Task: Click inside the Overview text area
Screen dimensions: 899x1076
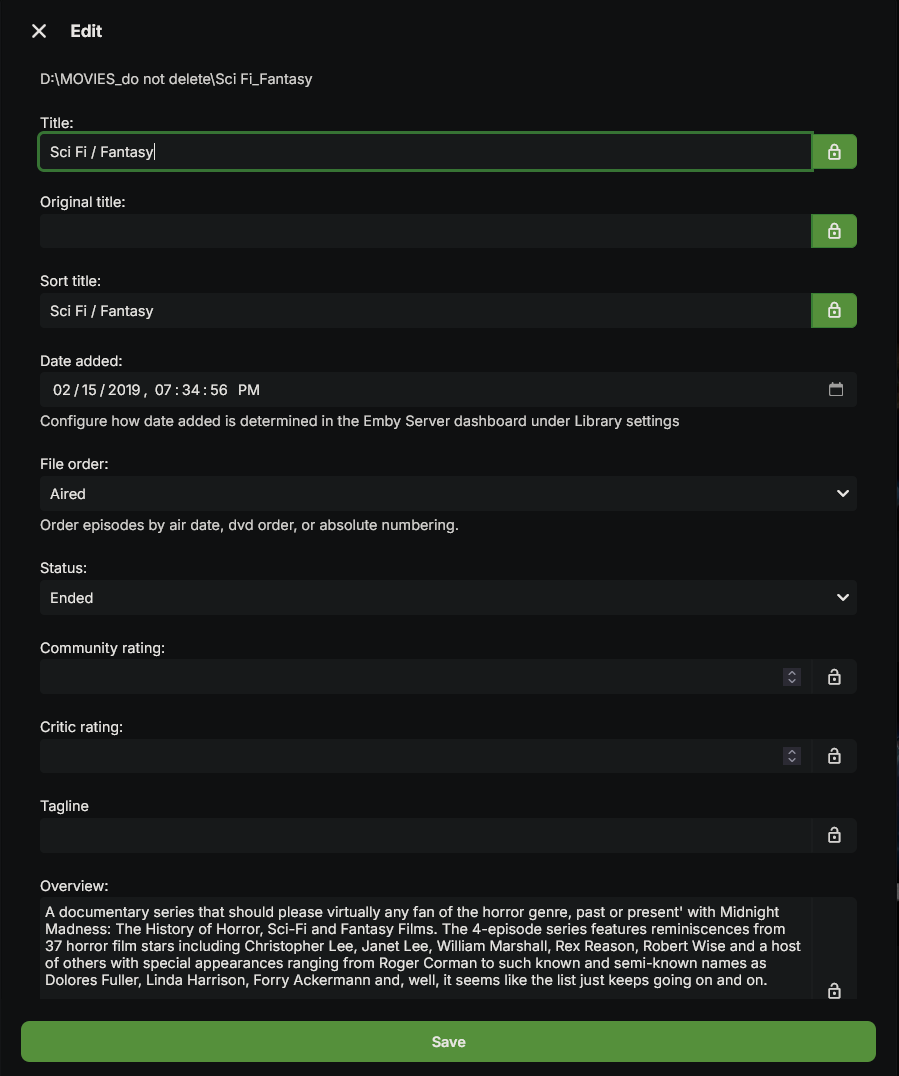Action: (x=425, y=946)
